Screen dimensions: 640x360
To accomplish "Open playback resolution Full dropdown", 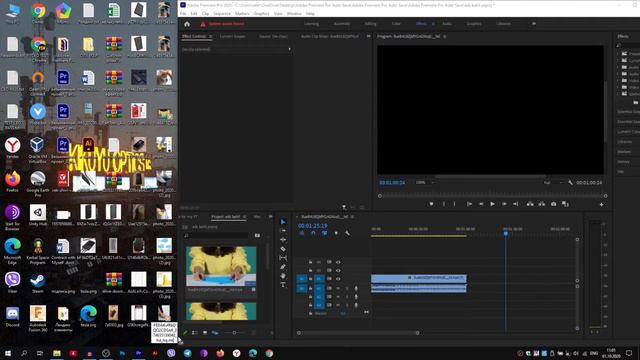I will pos(553,182).
